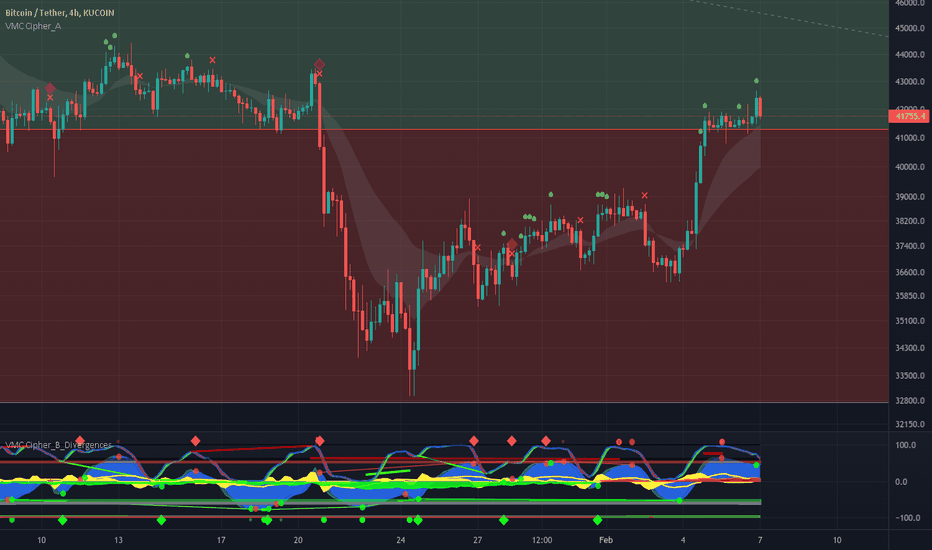Image resolution: width=932 pixels, height=550 pixels.
Task: Click the 0.0 oscillator scale label
Action: click(901, 482)
